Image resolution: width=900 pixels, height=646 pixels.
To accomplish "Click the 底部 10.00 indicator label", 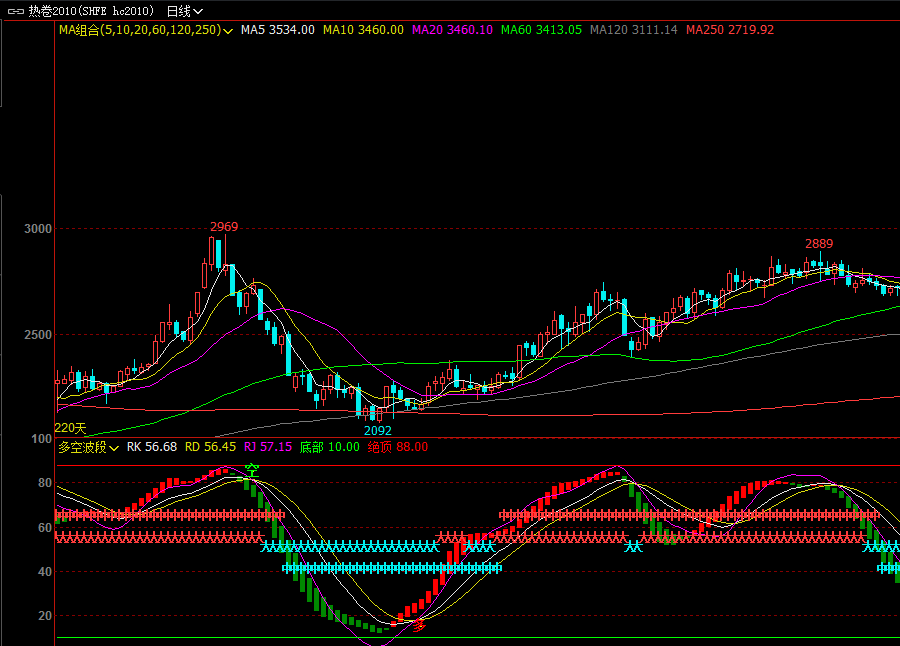I will 329,447.
